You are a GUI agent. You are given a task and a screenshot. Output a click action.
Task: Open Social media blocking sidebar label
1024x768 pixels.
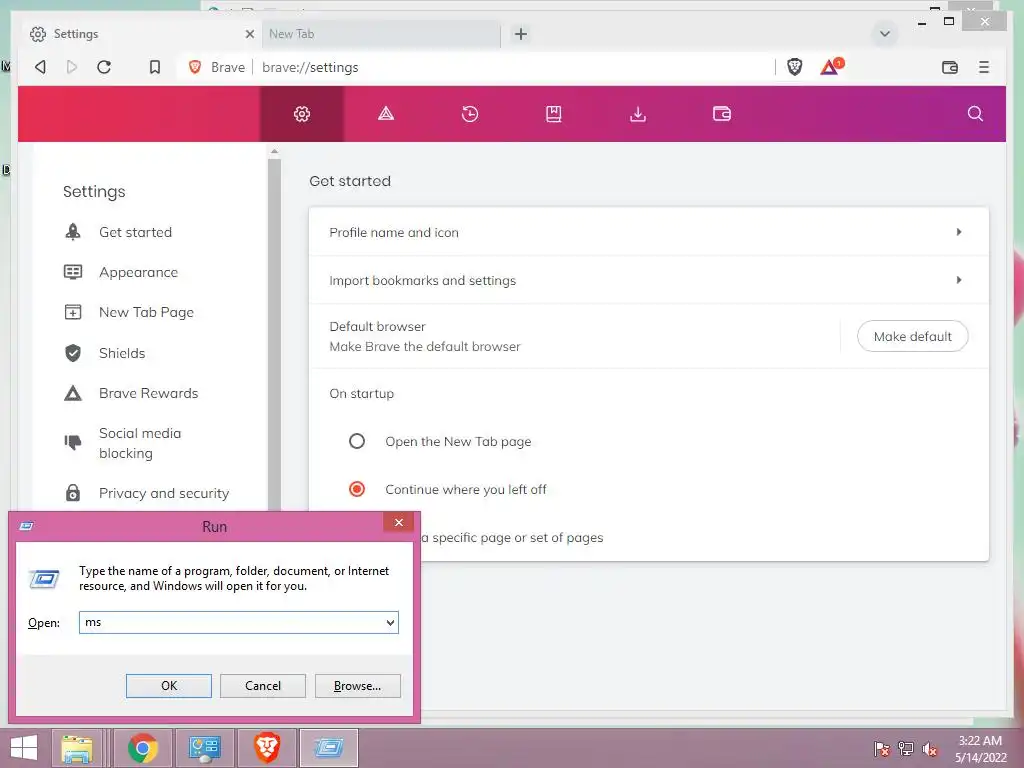click(x=140, y=443)
